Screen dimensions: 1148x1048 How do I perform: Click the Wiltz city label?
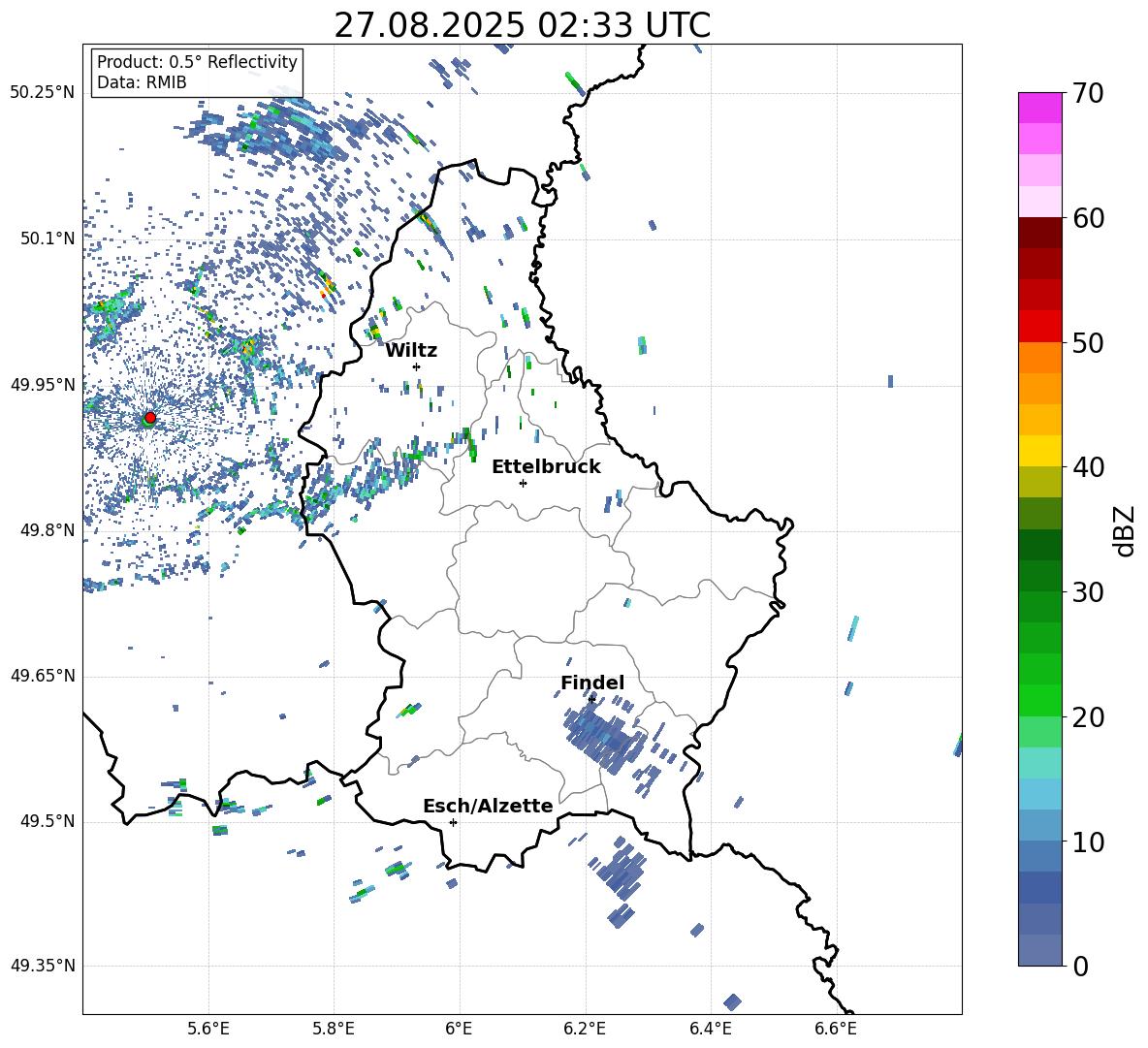tap(411, 351)
